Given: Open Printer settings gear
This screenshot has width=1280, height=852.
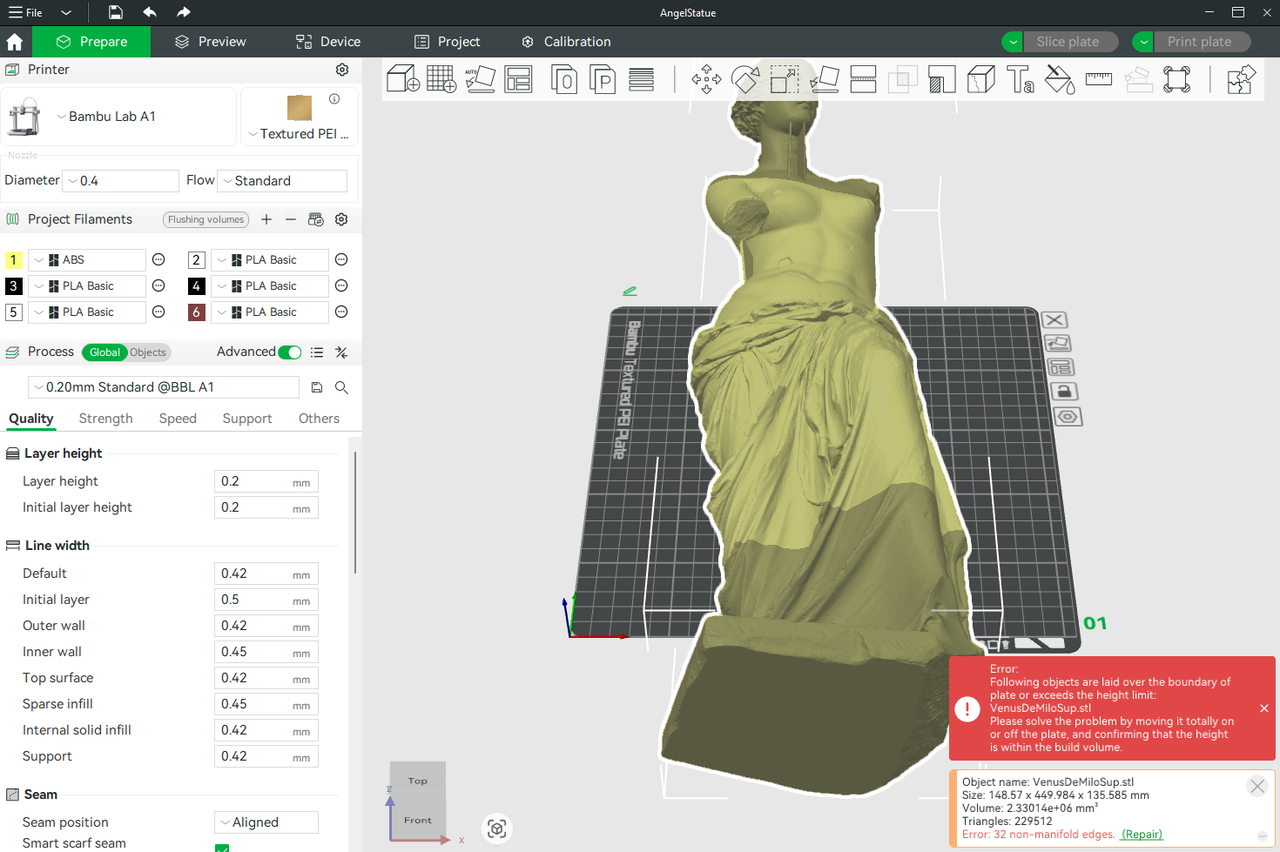Looking at the screenshot, I should 342,70.
